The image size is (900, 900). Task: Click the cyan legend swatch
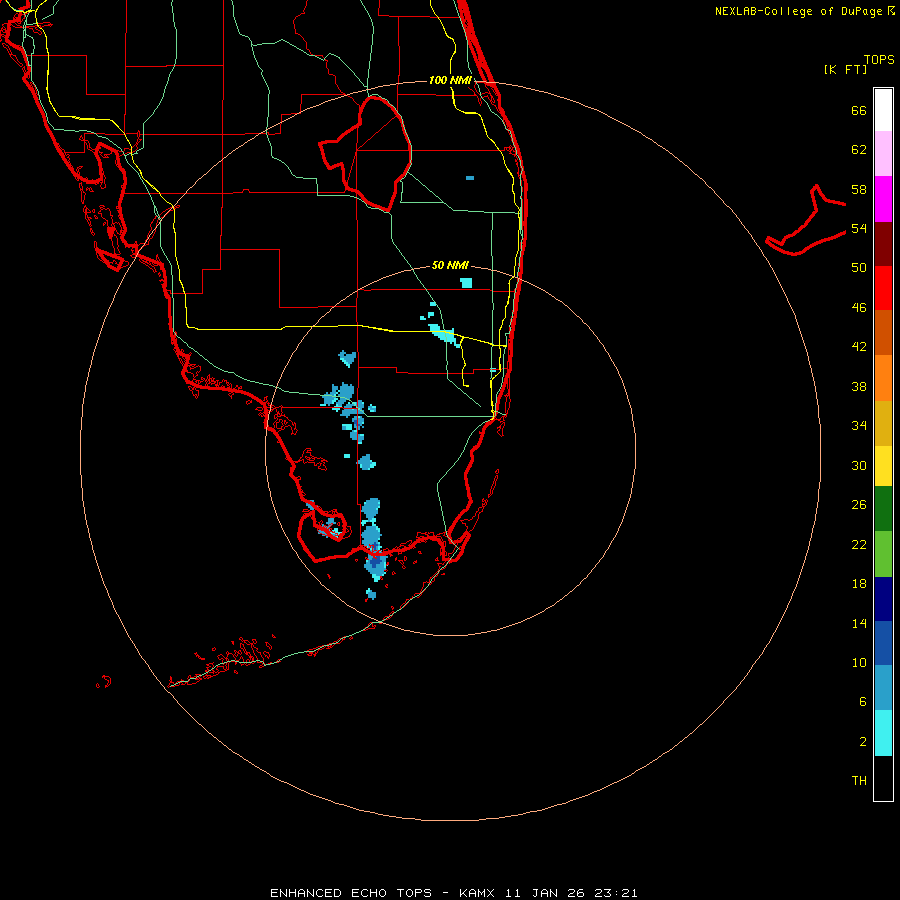883,733
